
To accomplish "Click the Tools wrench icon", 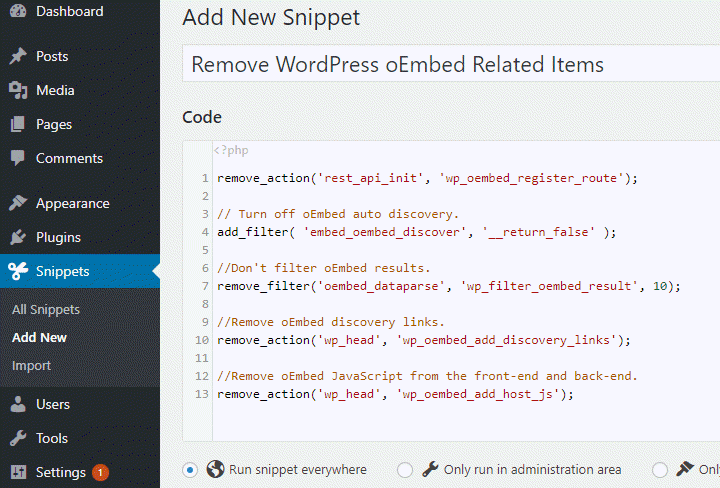I will [x=18, y=438].
